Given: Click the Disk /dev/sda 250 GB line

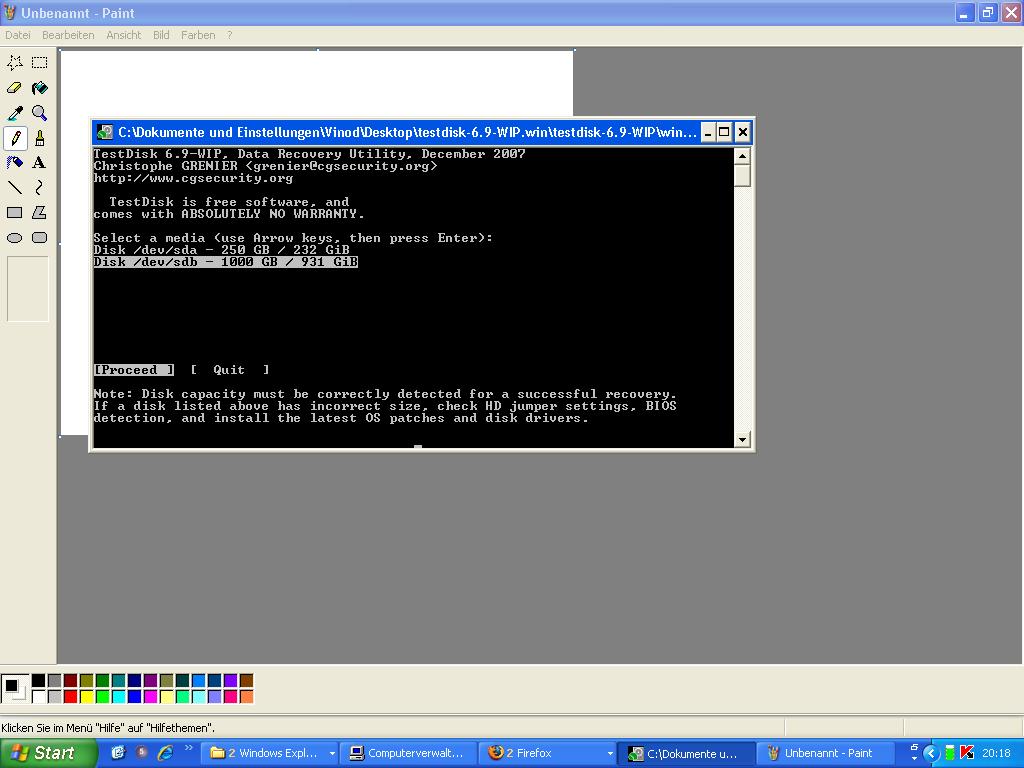Looking at the screenshot, I should (221, 249).
